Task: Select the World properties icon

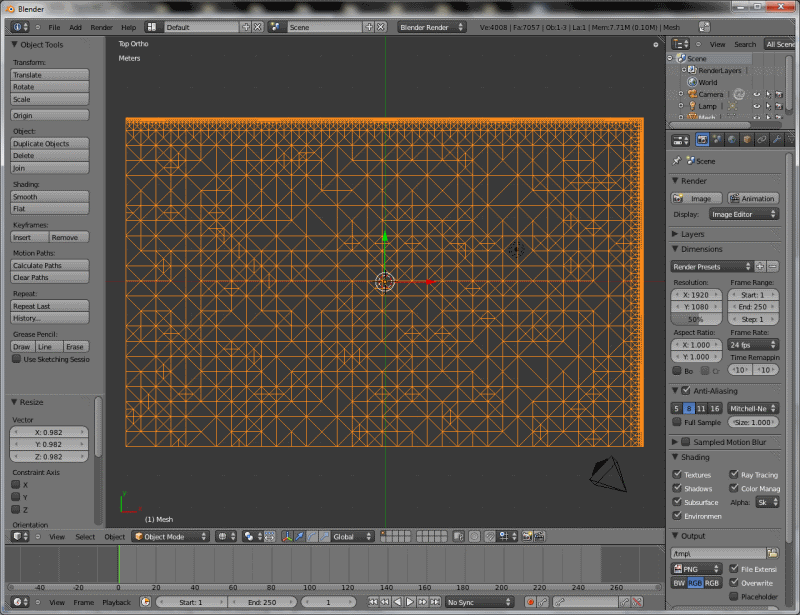Action: (x=734, y=139)
